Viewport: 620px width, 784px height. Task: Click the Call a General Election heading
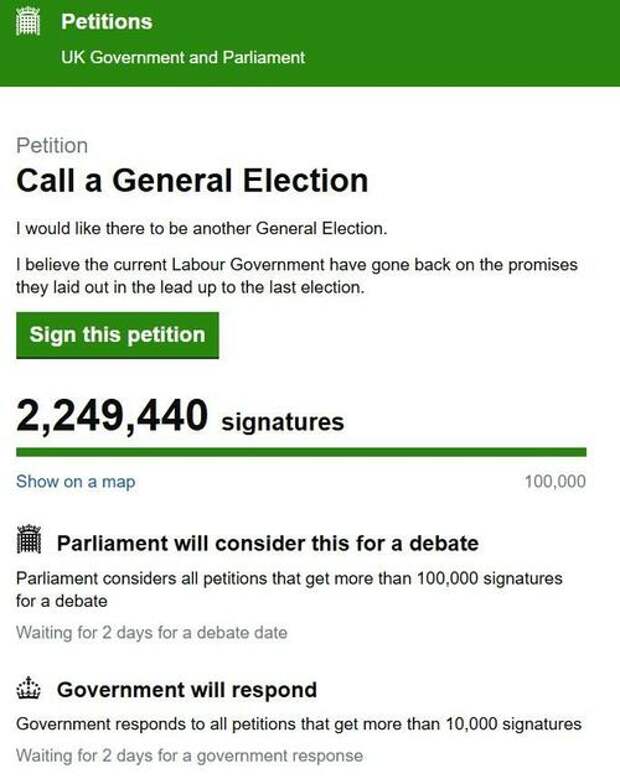(x=192, y=180)
